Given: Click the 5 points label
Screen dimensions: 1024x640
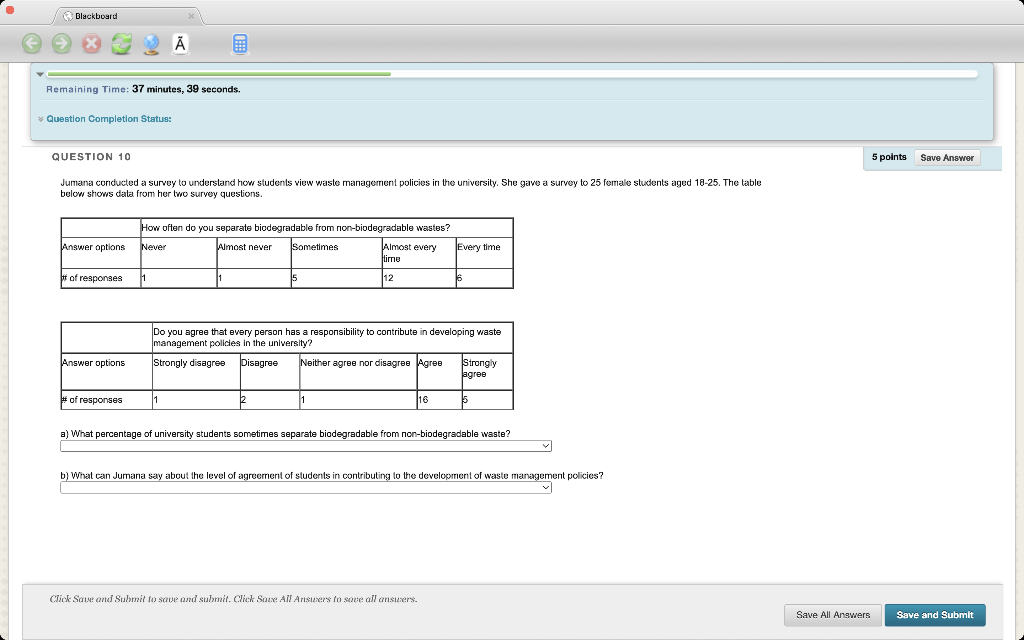Looking at the screenshot, I should pyautogui.click(x=889, y=157).
